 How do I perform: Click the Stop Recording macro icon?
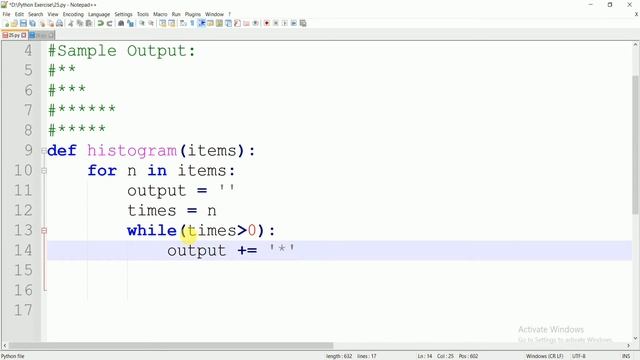276,23
